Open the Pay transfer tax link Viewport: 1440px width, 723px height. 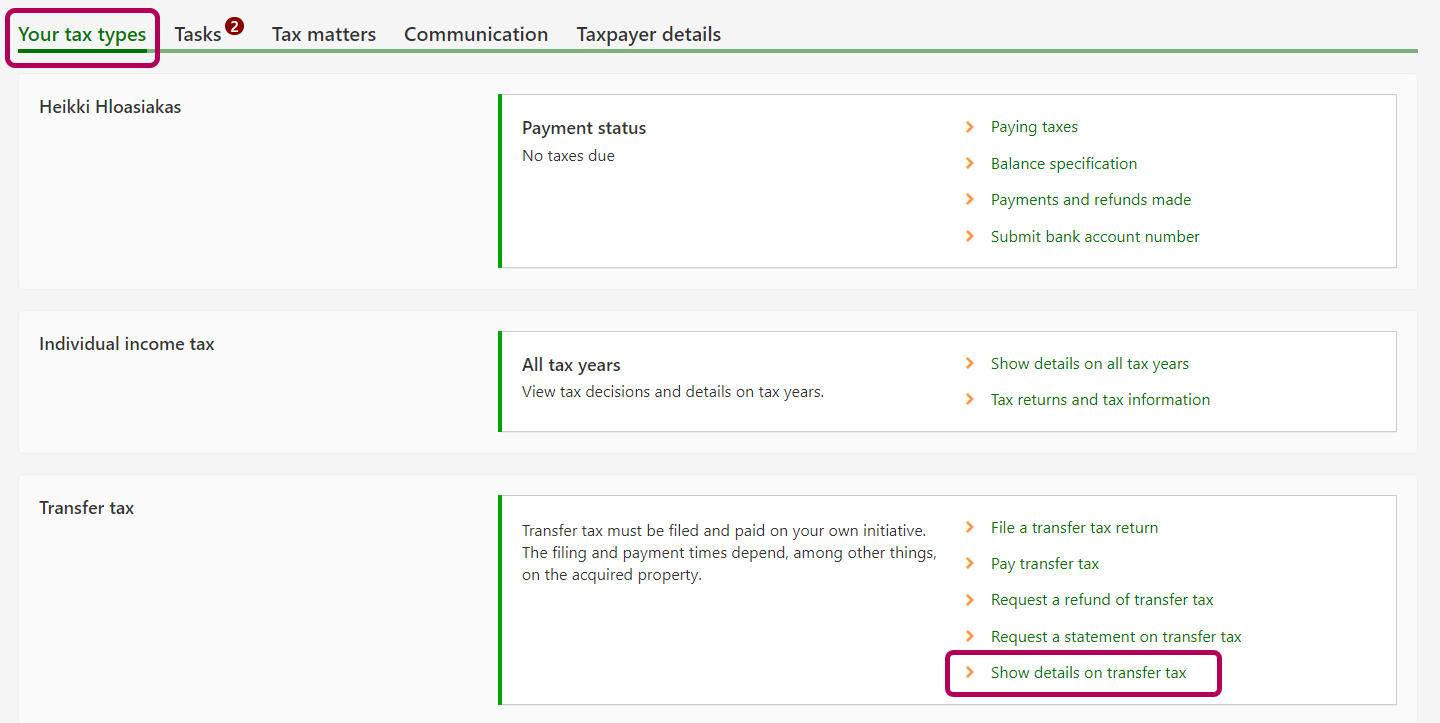[x=1044, y=564]
